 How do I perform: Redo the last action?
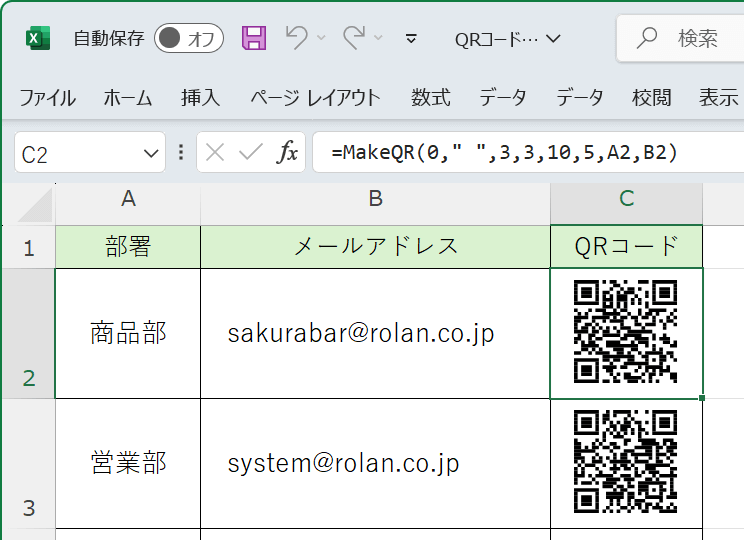point(354,37)
